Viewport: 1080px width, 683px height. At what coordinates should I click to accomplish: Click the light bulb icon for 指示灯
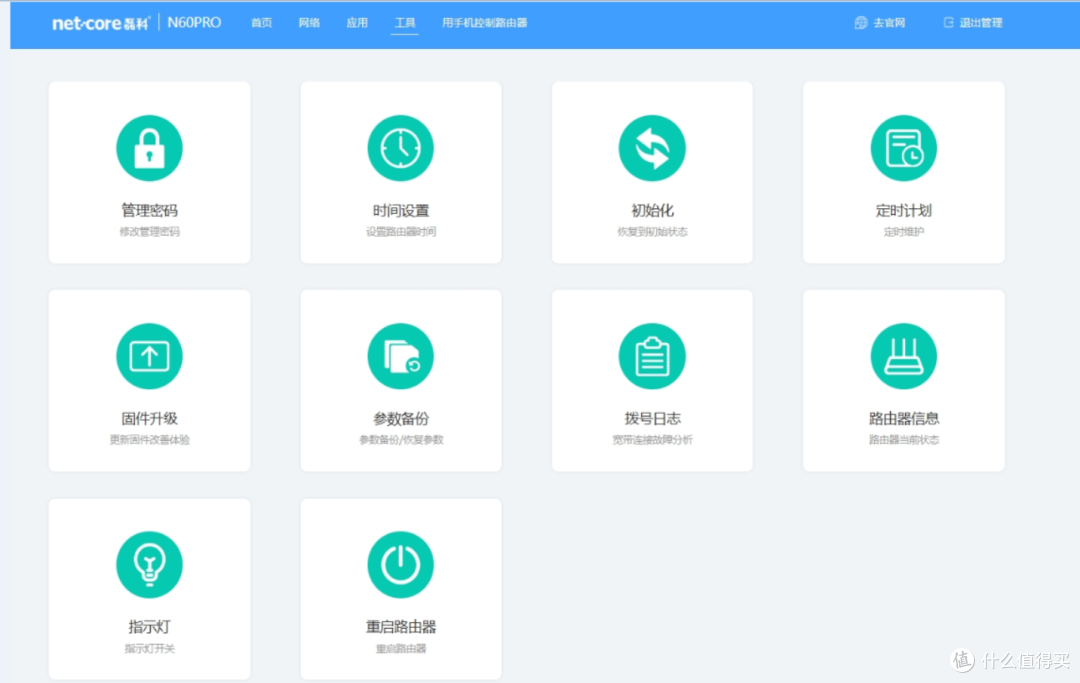pyautogui.click(x=149, y=565)
